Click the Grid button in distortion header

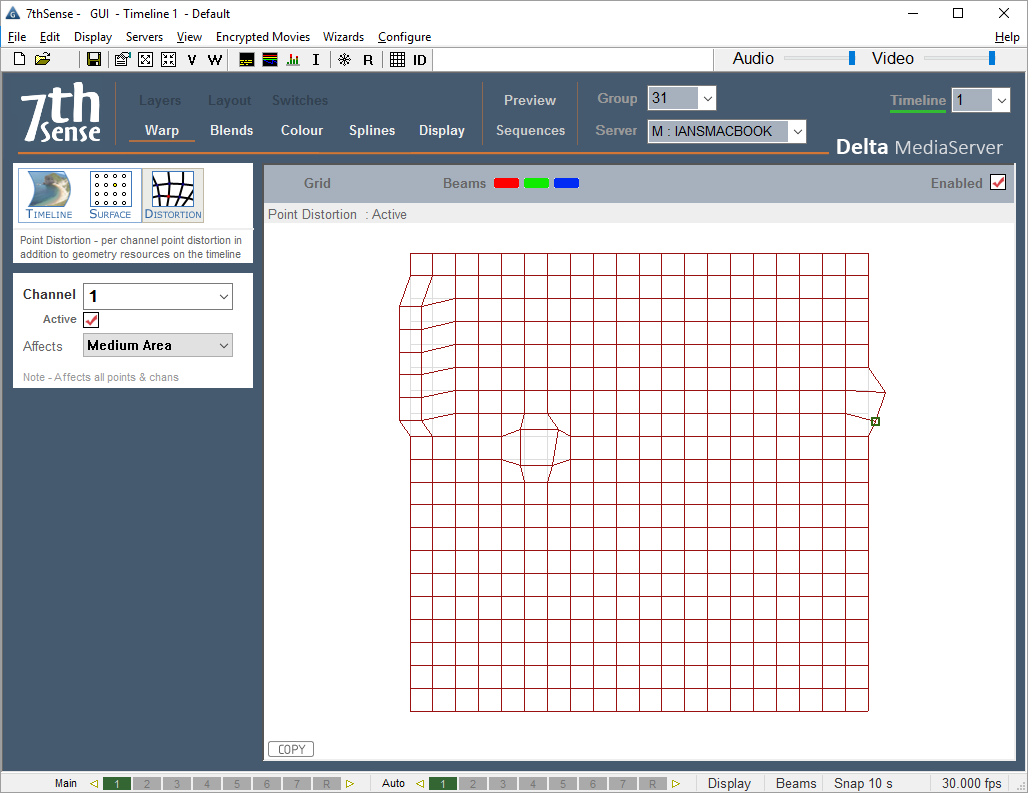[x=317, y=184]
